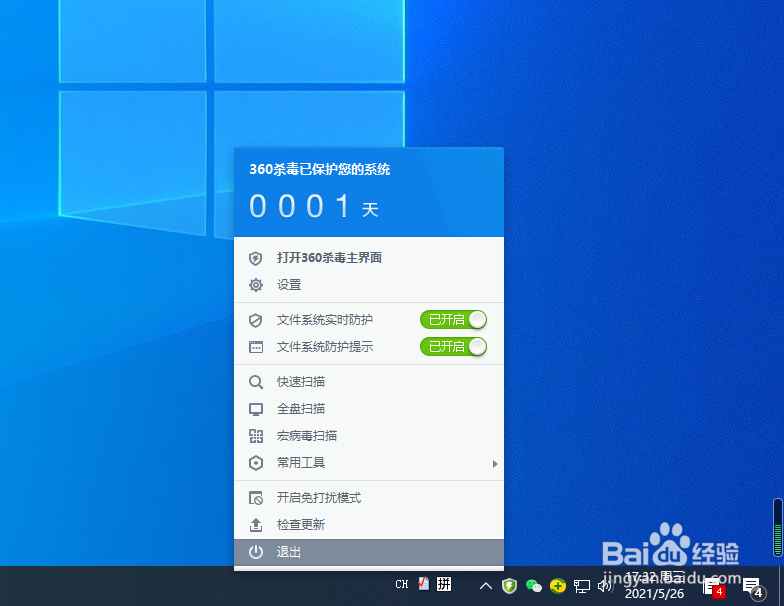Choose 退出 to exit 360 antivirus

[x=368, y=552]
